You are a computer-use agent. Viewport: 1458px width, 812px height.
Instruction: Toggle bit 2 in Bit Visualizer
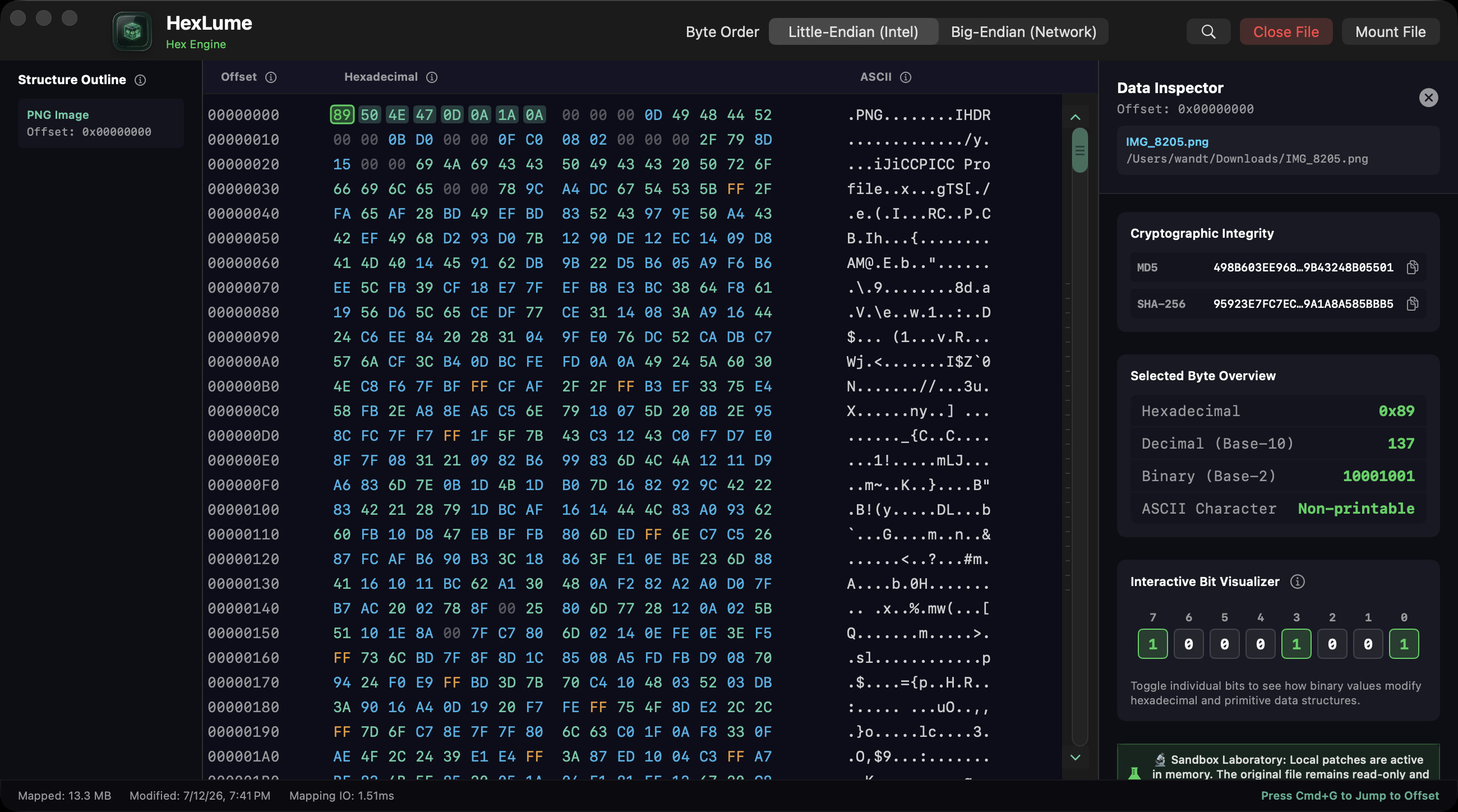[x=1332, y=644]
